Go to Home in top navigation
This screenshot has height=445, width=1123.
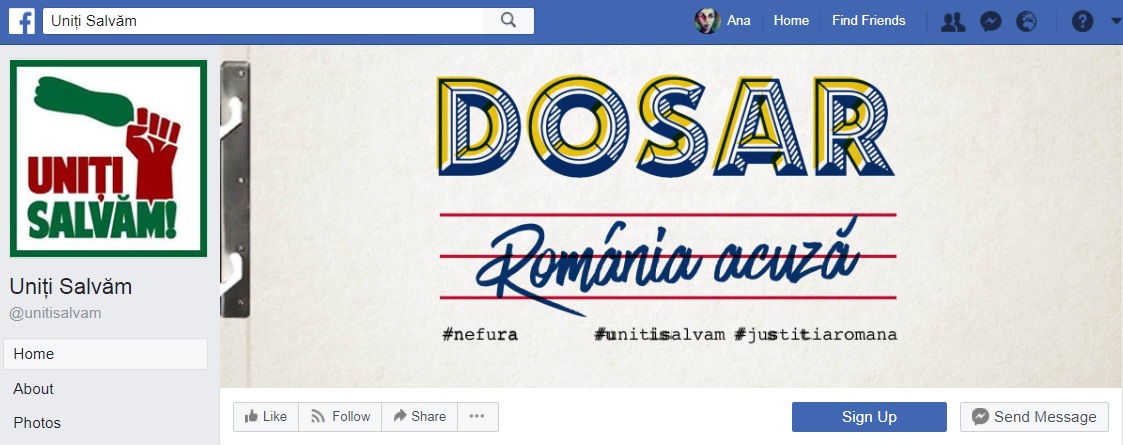[791, 21]
